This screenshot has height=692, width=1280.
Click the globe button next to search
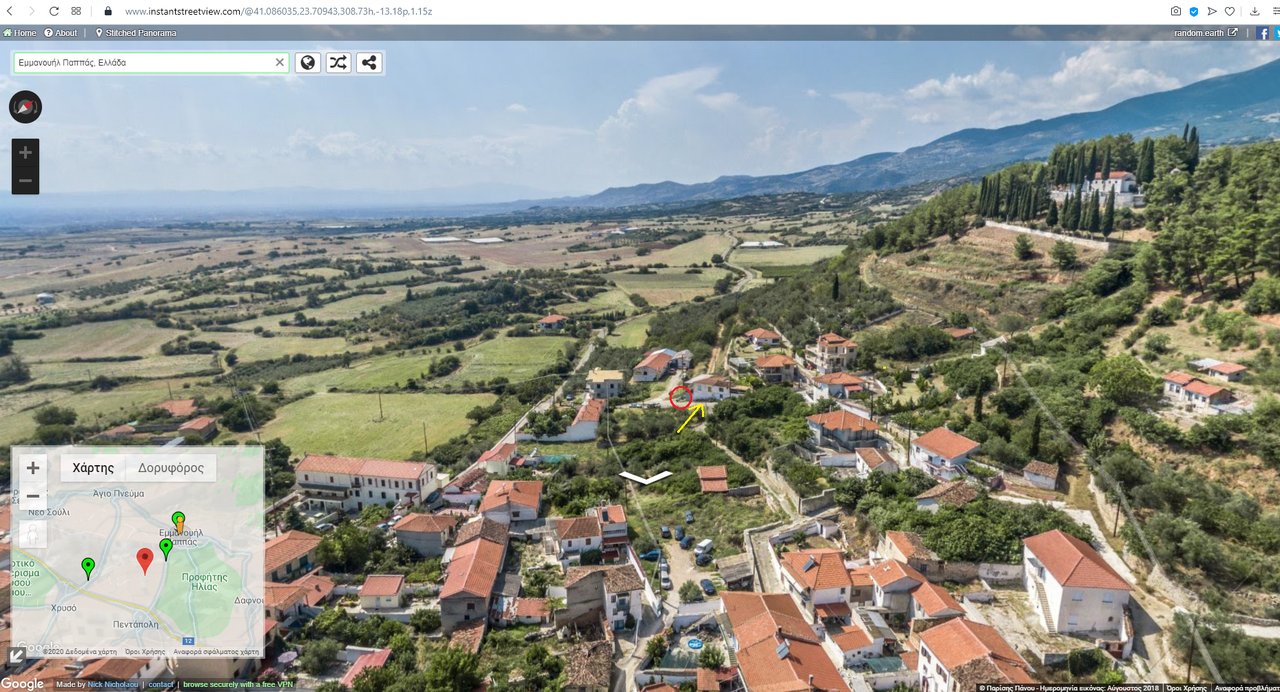(x=308, y=62)
